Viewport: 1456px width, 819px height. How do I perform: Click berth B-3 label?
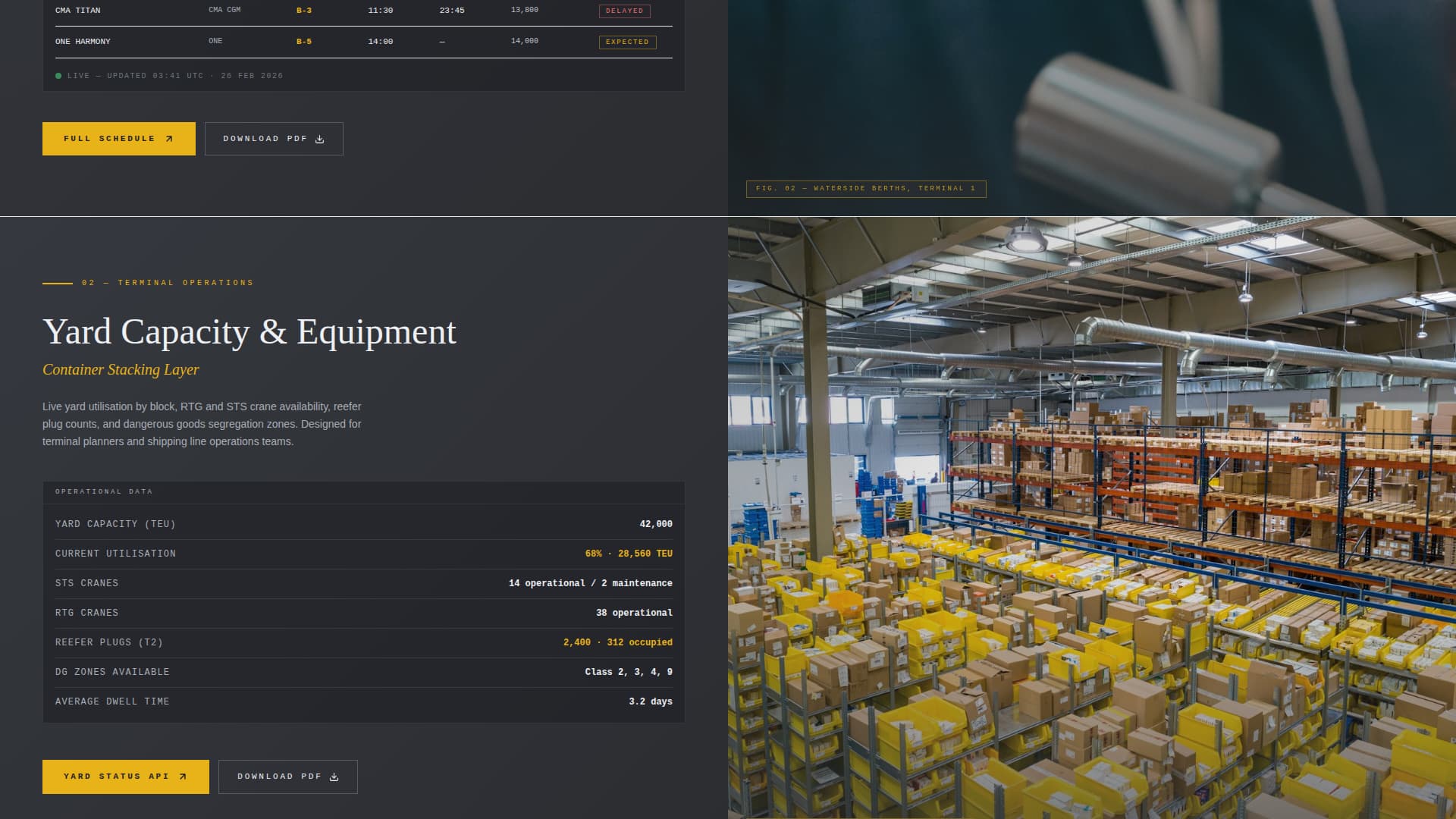(304, 11)
